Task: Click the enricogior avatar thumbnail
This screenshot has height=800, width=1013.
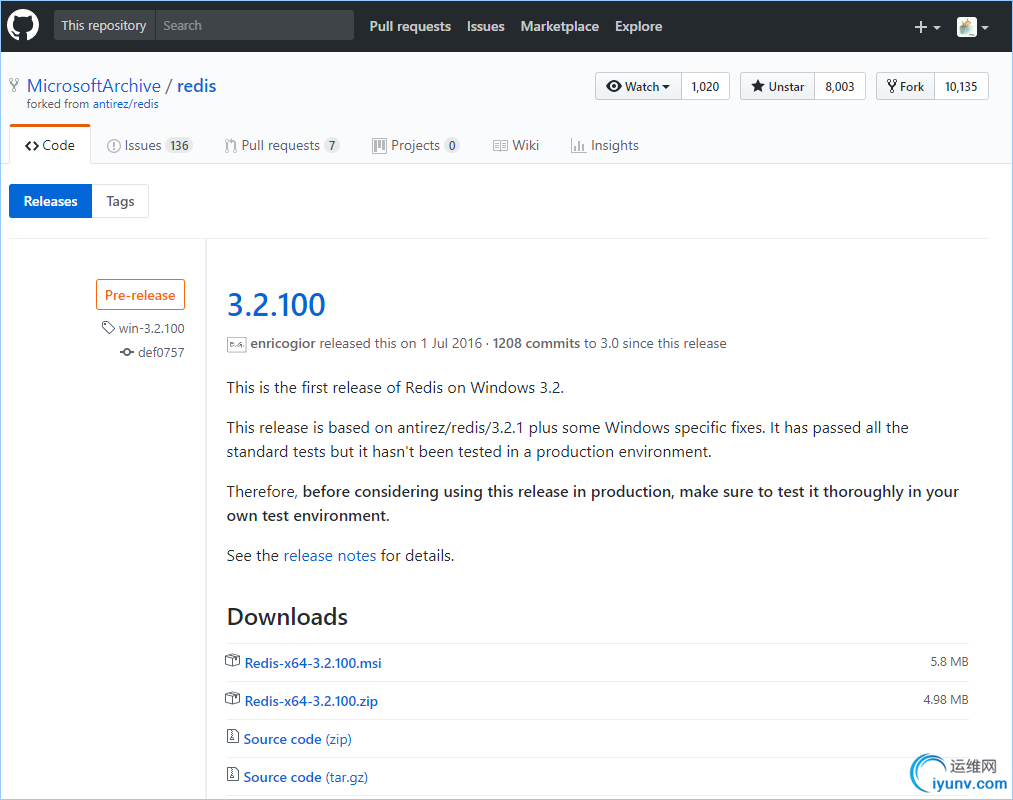Action: pyautogui.click(x=236, y=344)
